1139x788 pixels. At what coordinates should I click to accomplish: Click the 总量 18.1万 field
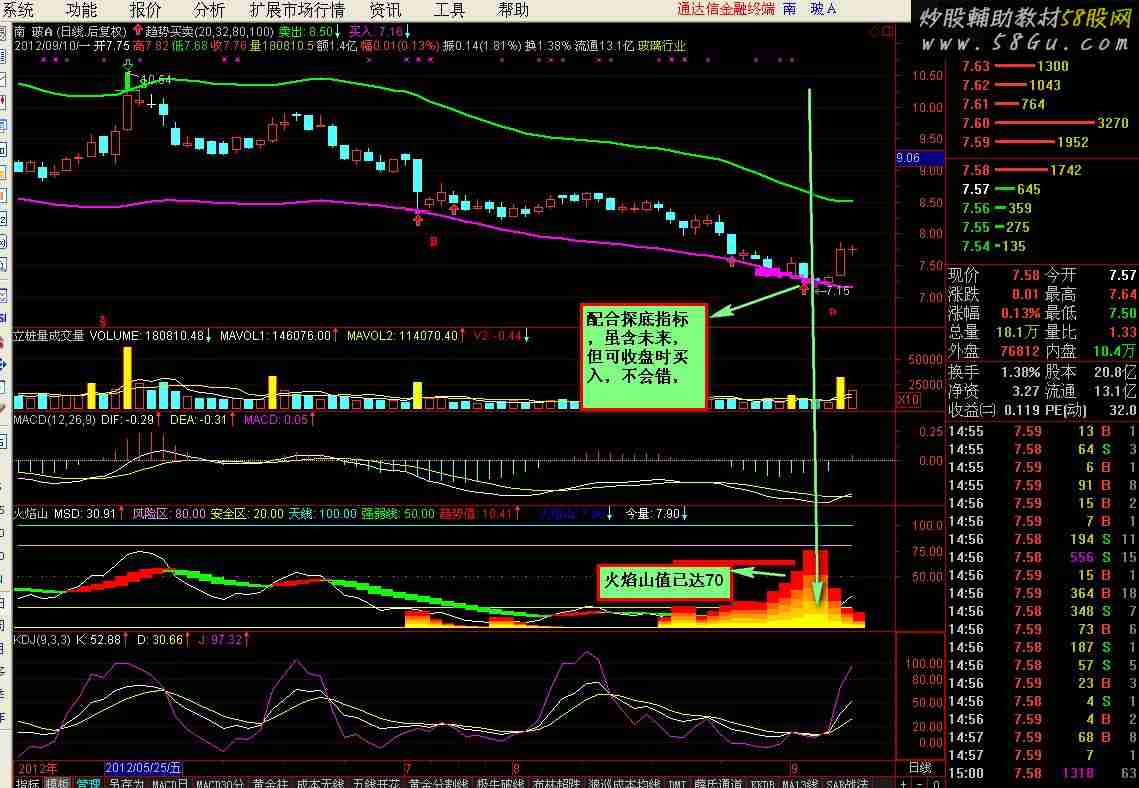(994, 332)
